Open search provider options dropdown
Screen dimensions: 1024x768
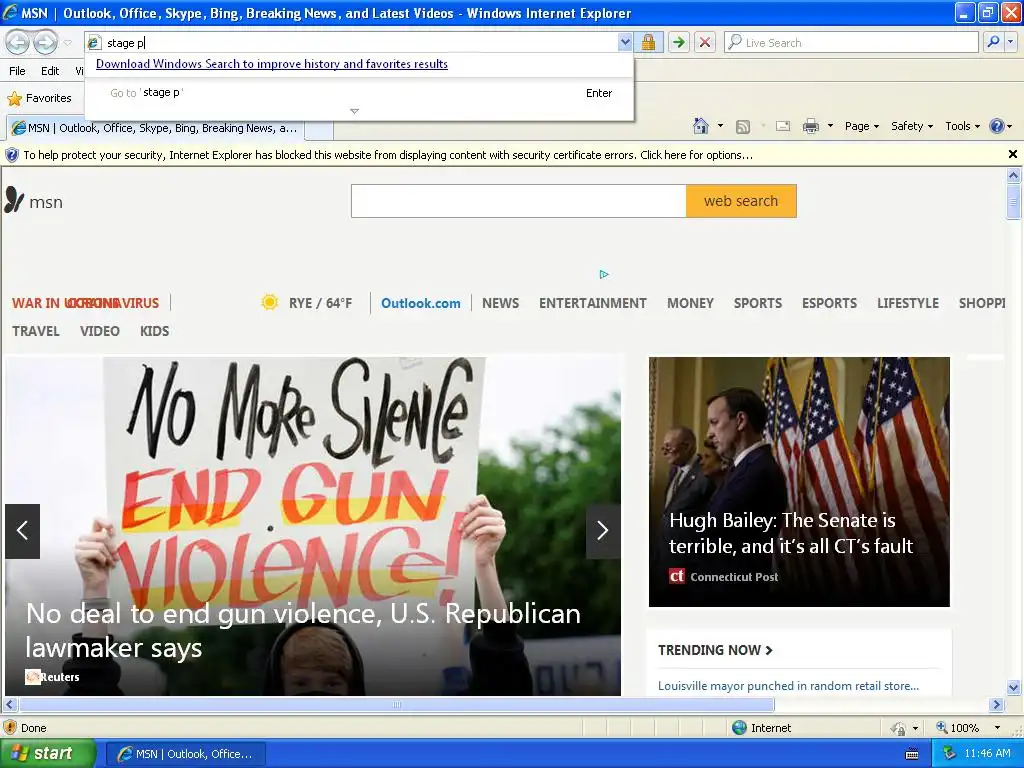click(1010, 42)
